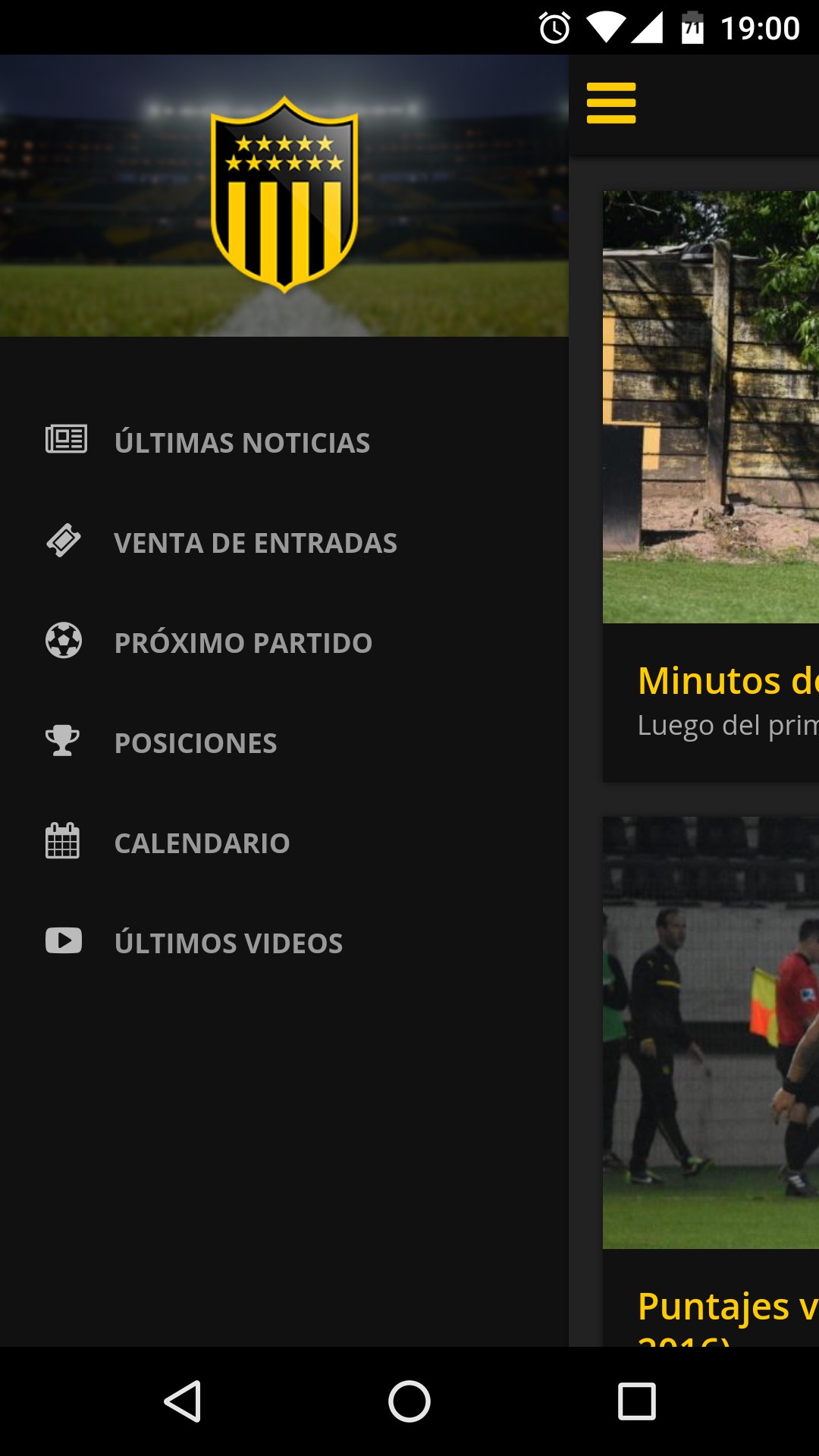
Task: Tap the yellow hamburger menu icon
Action: 611,103
